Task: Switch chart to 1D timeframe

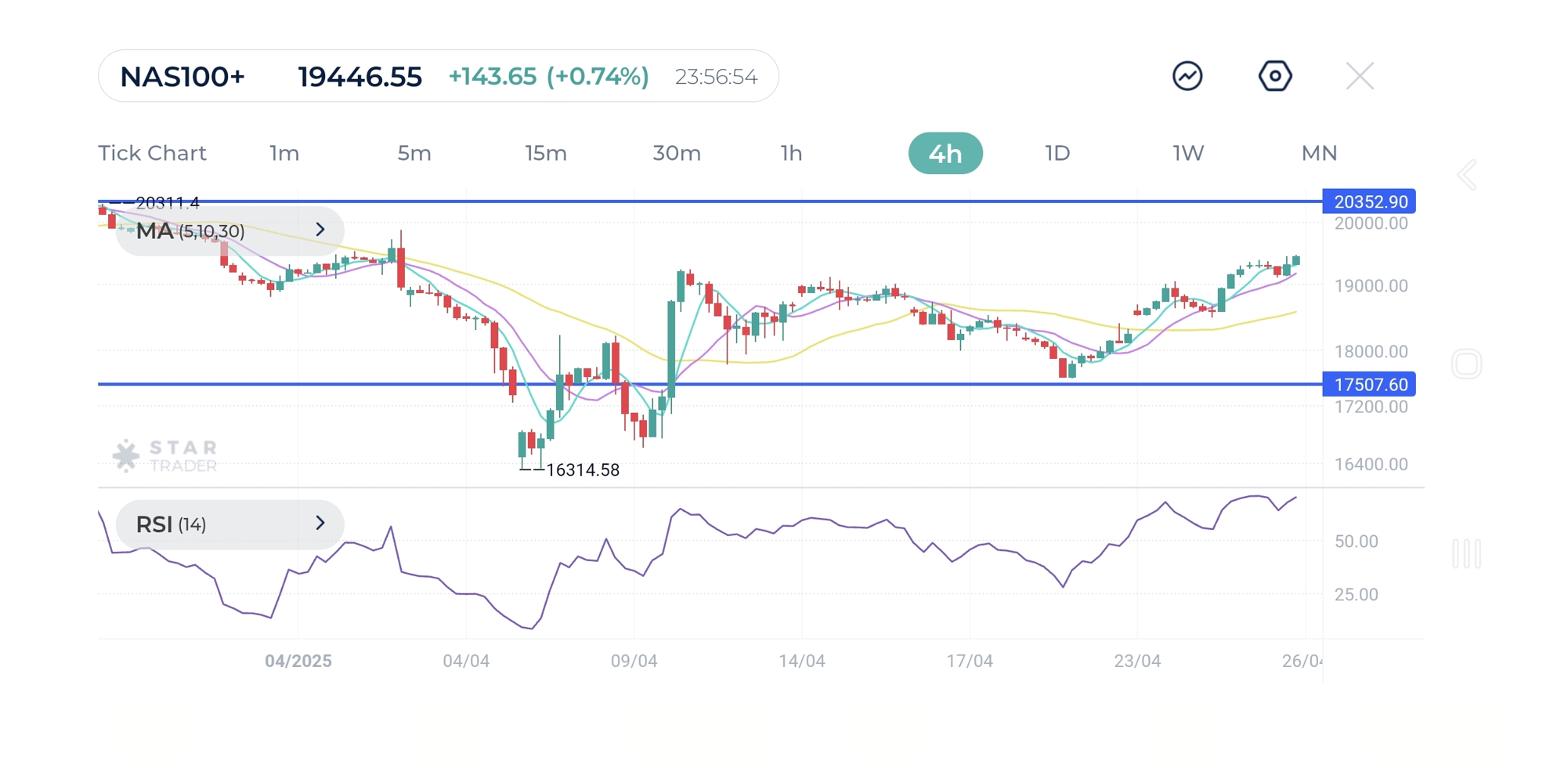Action: click(x=1057, y=153)
